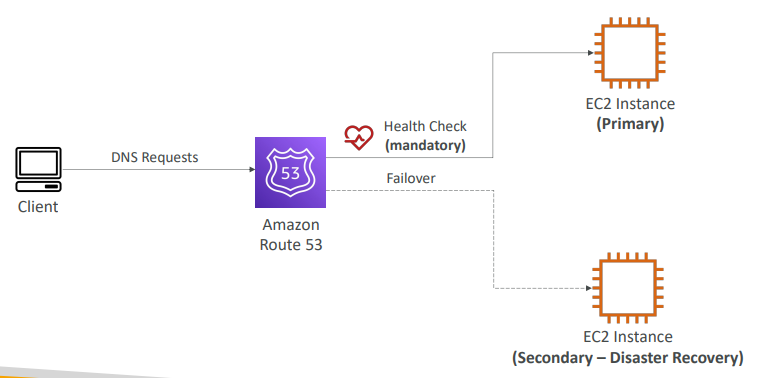Select the bold "(Primary)" text
The width and height of the screenshot is (767, 378).
[x=630, y=124]
